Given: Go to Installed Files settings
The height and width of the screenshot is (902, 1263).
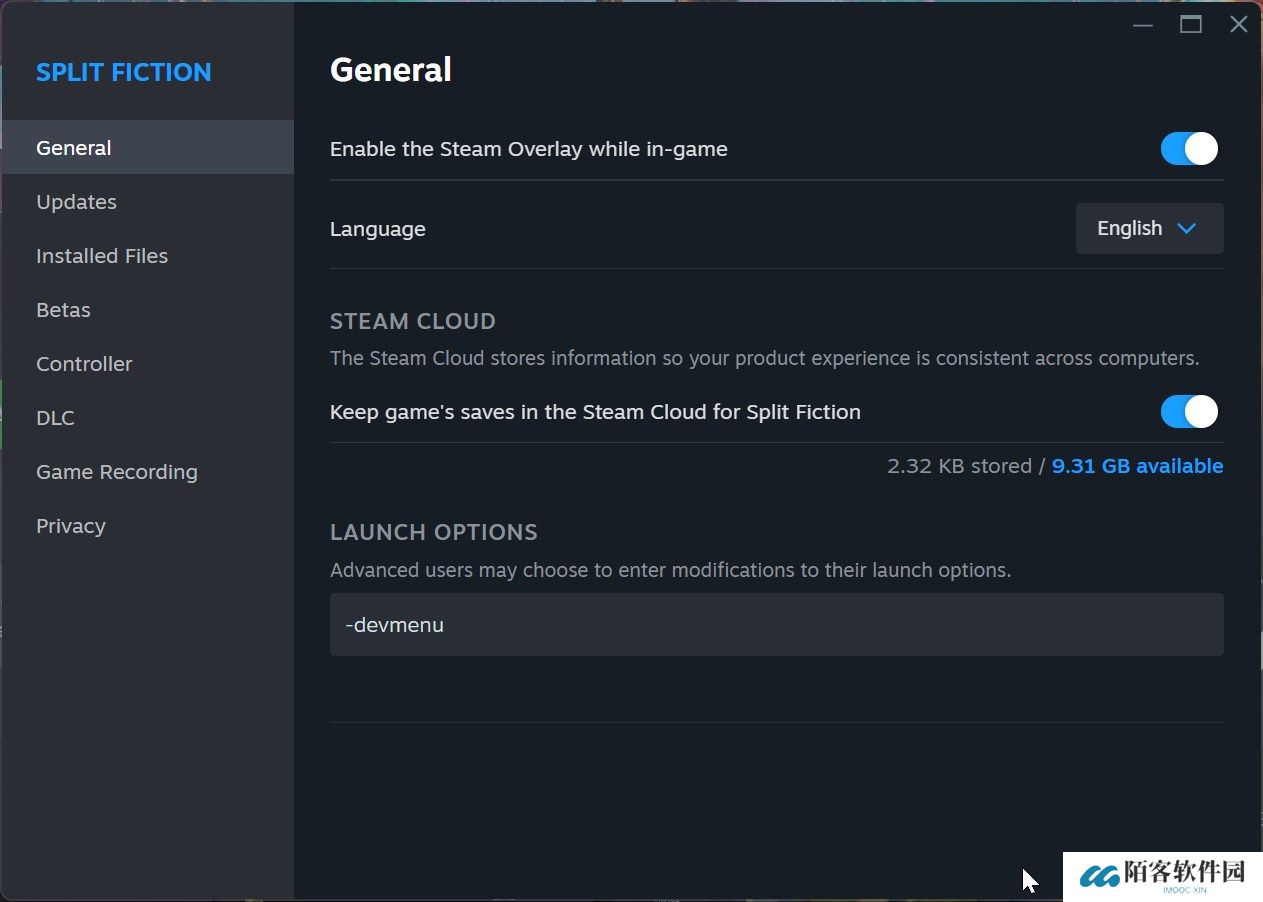Looking at the screenshot, I should click(x=102, y=256).
